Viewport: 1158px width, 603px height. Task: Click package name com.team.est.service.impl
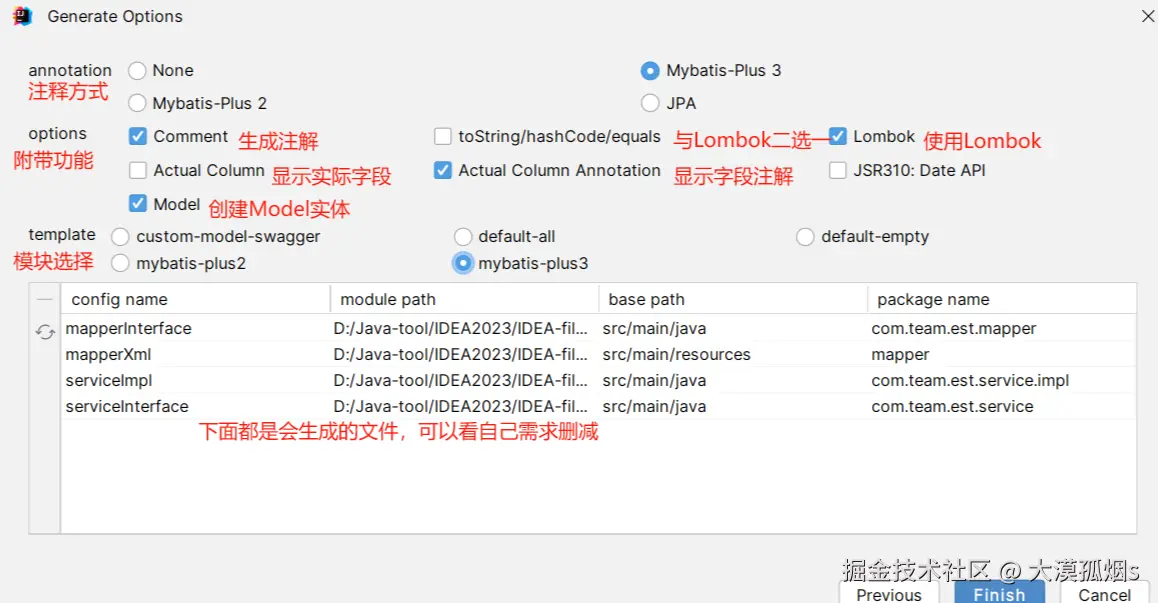click(970, 381)
